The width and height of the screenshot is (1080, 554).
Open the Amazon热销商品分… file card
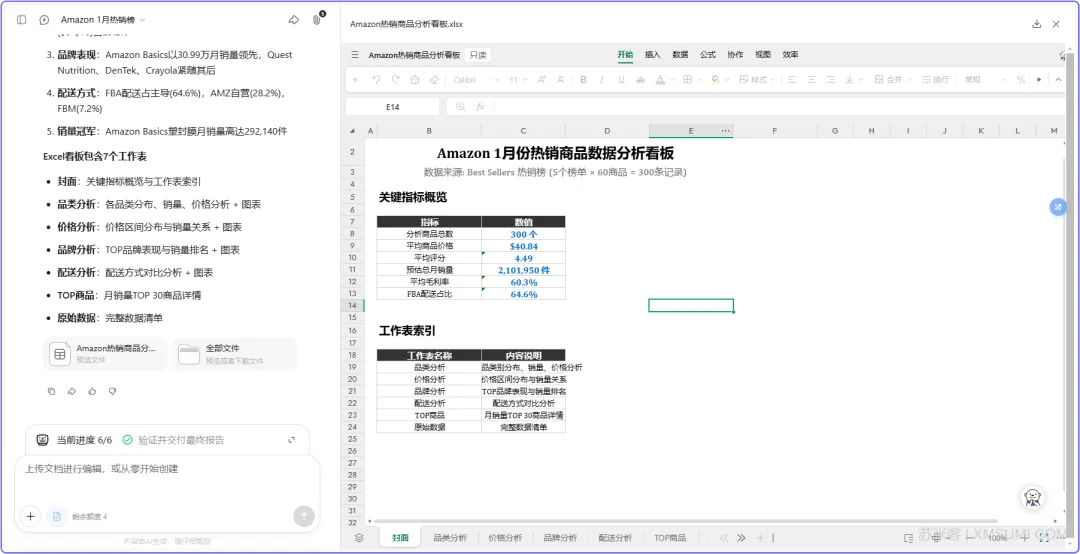click(105, 353)
